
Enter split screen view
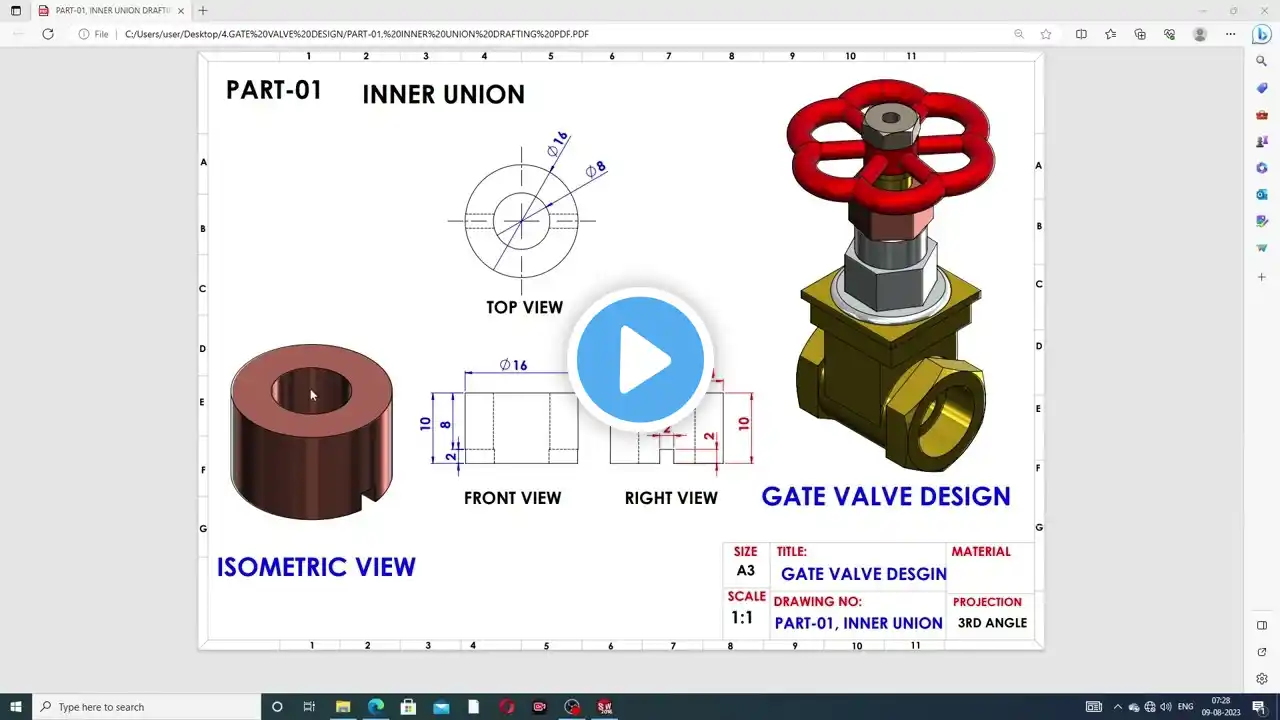(x=1081, y=34)
